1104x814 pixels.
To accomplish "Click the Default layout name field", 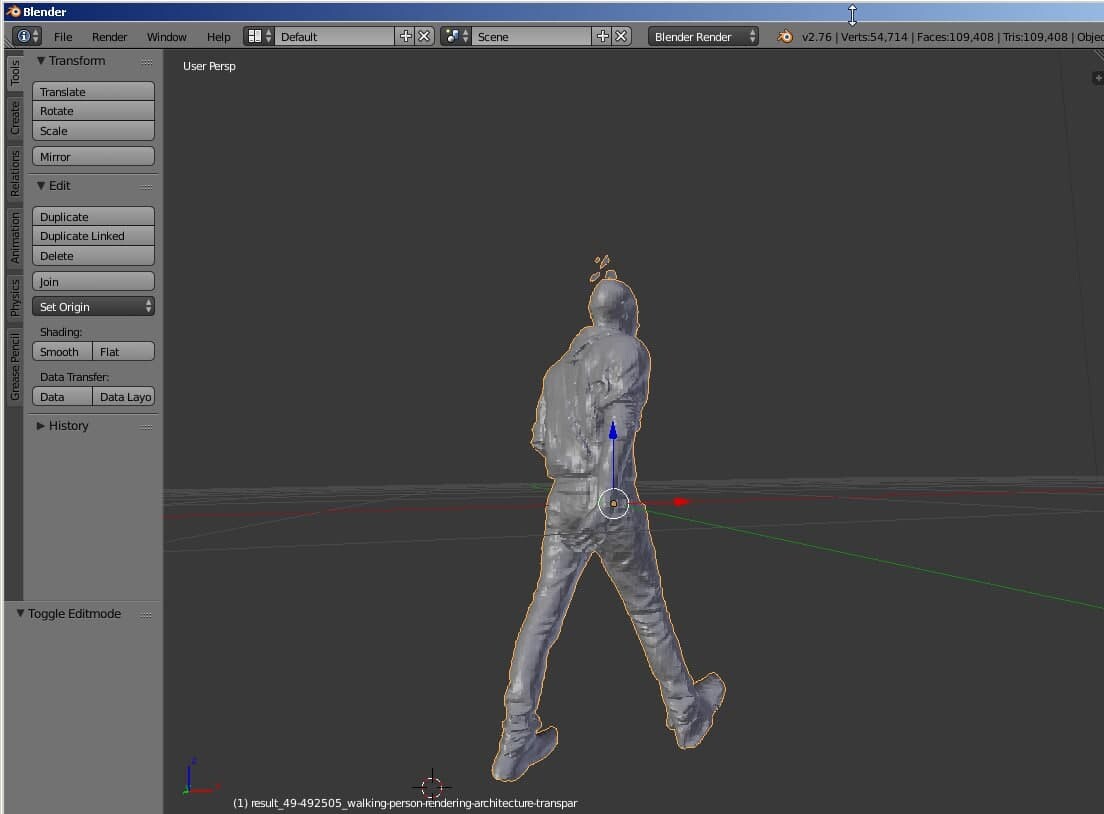I will tap(334, 37).
